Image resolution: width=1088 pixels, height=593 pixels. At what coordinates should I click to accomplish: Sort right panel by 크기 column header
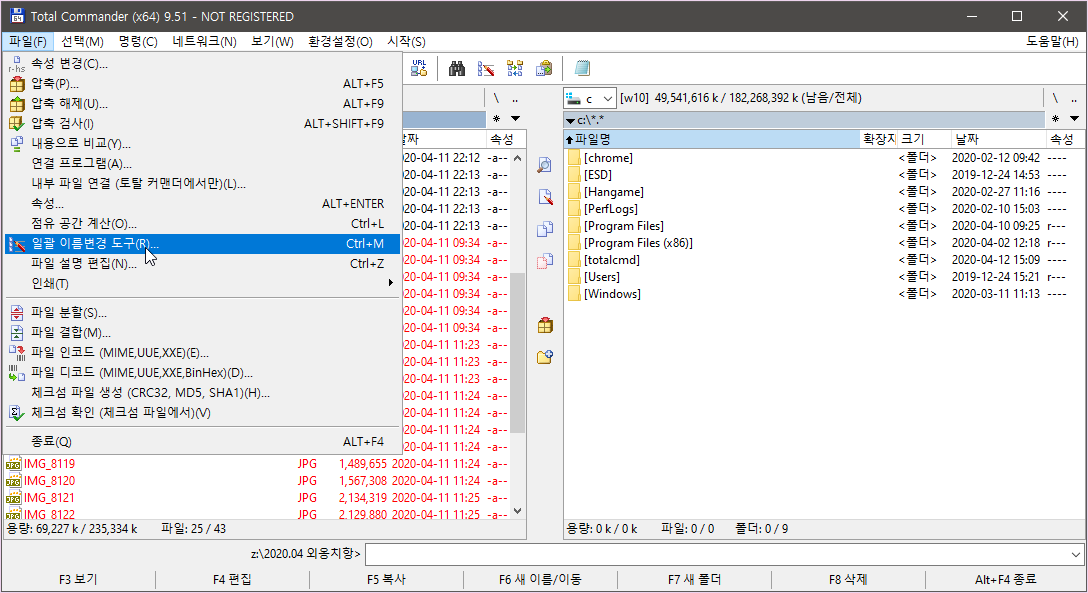[923, 139]
